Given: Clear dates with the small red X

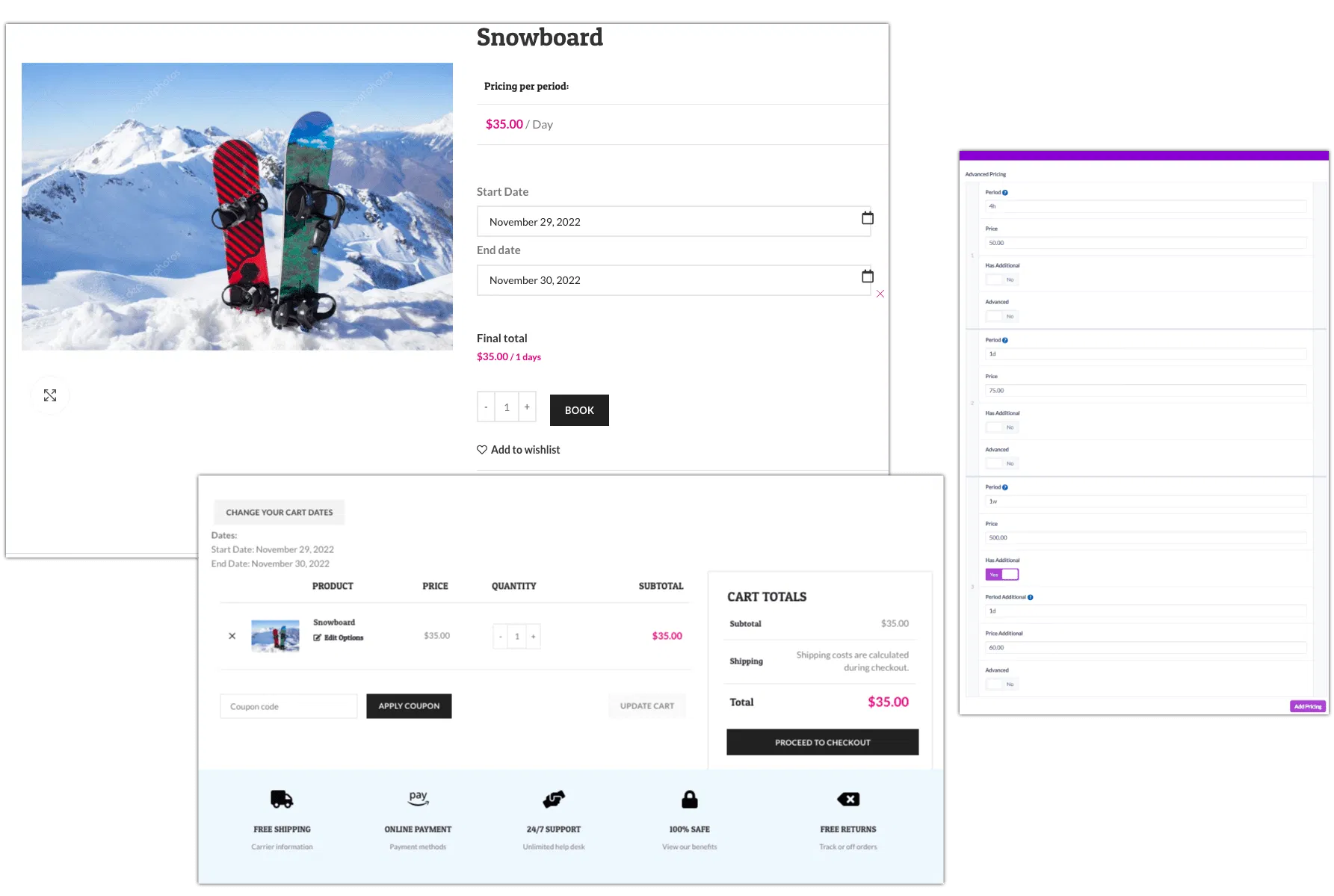Looking at the screenshot, I should point(880,294).
